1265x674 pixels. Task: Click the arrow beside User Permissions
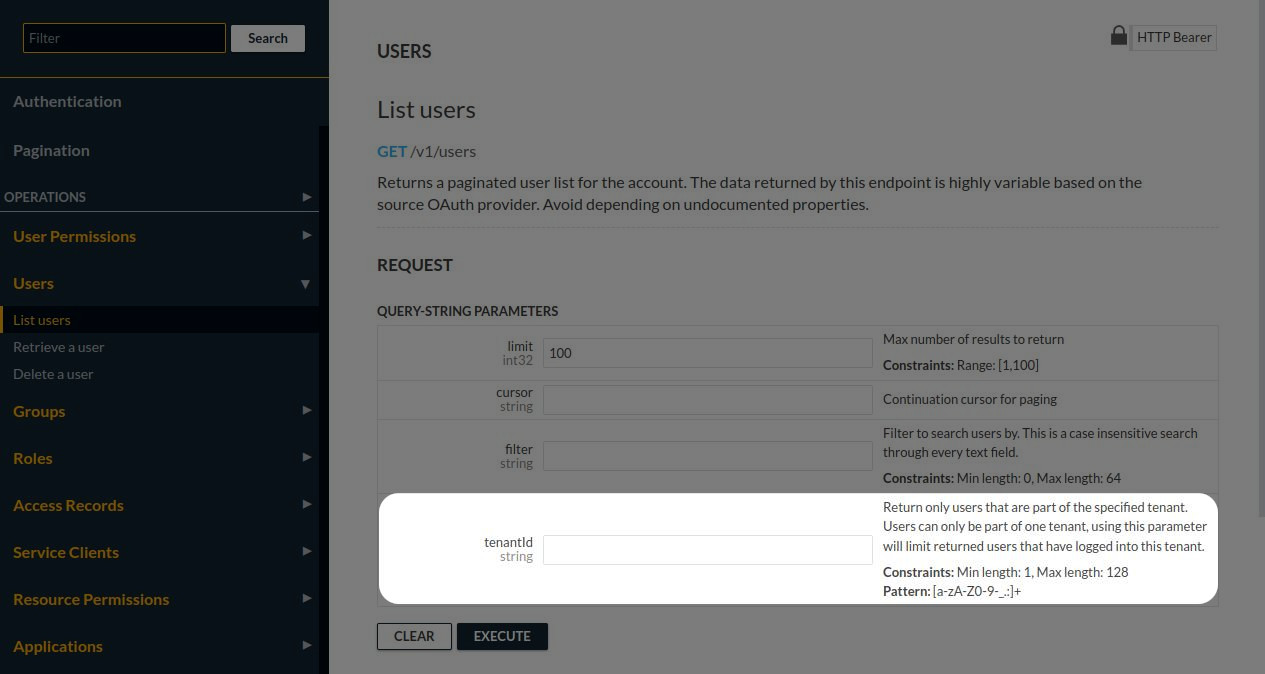pyautogui.click(x=307, y=236)
